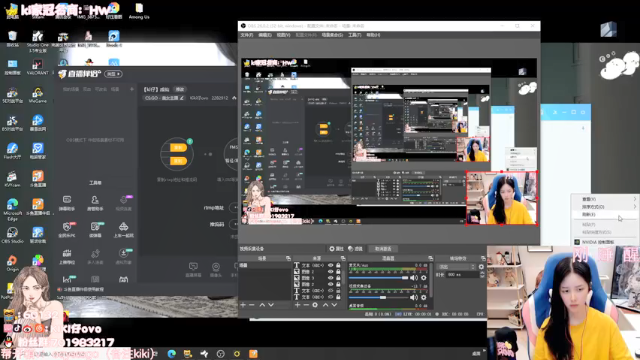The width and height of the screenshot is (640, 360).
Task: Add a new scene with the plus icon
Action: click(x=243, y=305)
